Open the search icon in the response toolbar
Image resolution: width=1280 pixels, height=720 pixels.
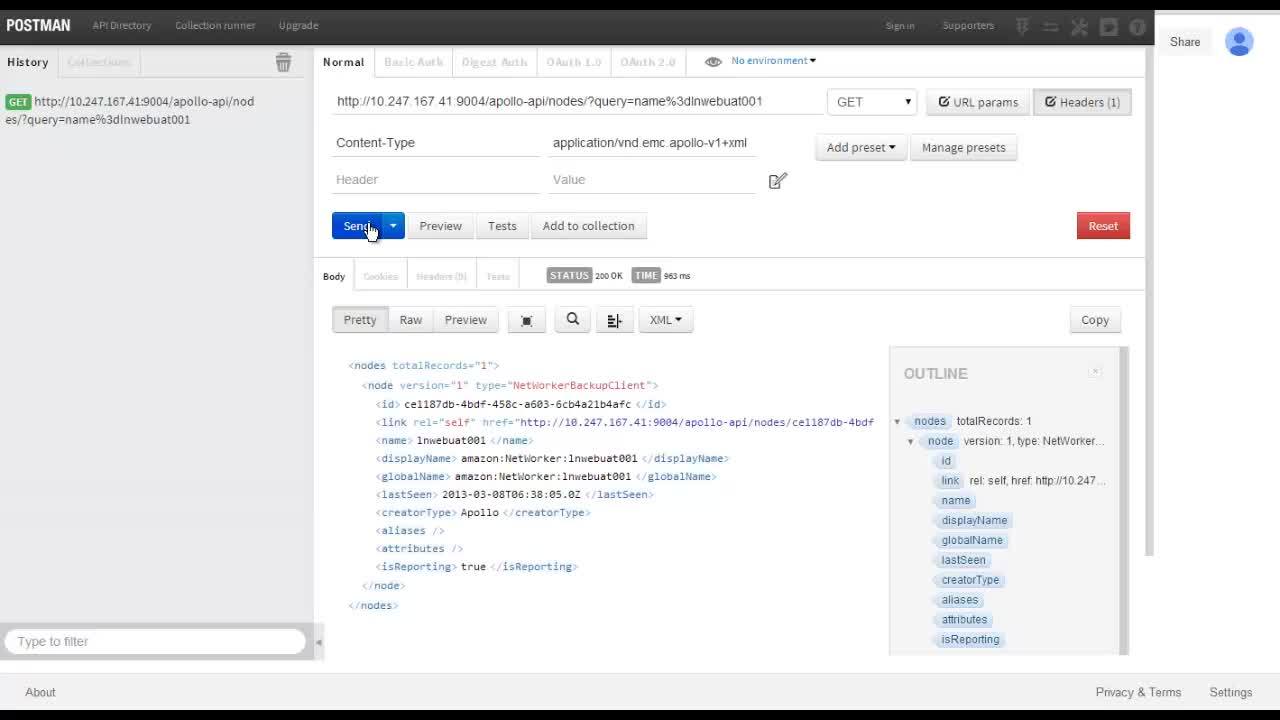[x=572, y=319]
